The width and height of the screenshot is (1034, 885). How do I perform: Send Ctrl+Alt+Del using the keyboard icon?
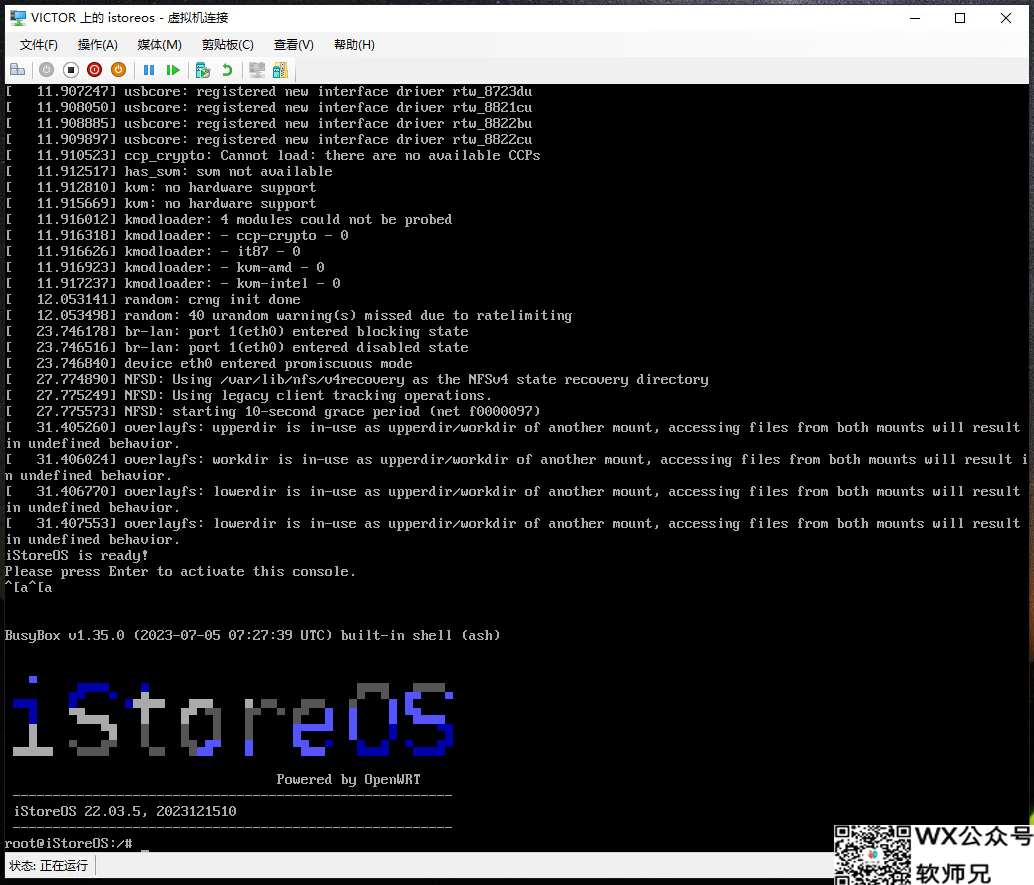(18, 70)
